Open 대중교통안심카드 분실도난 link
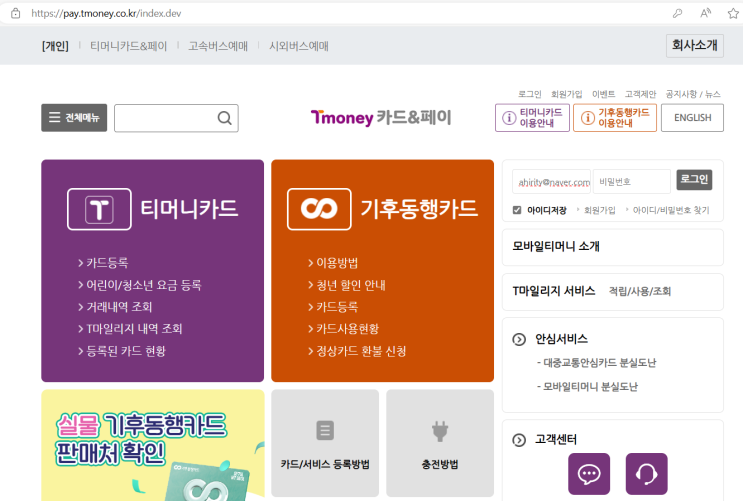Viewport: 743px width, 501px height. coord(597,363)
